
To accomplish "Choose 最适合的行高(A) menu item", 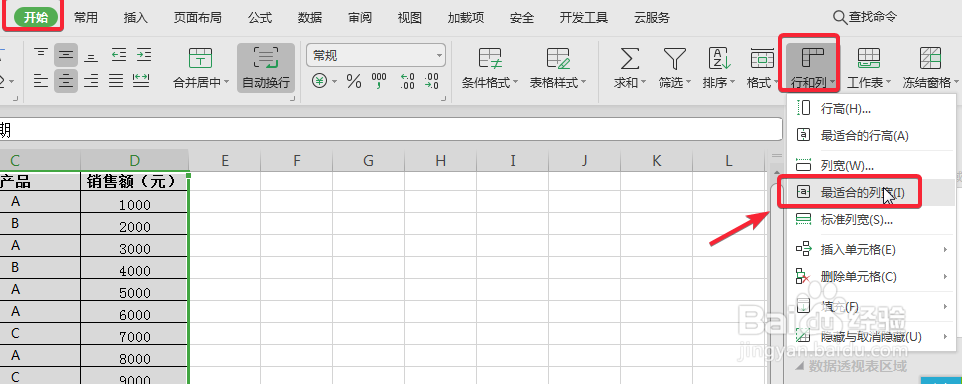I will coord(871,136).
